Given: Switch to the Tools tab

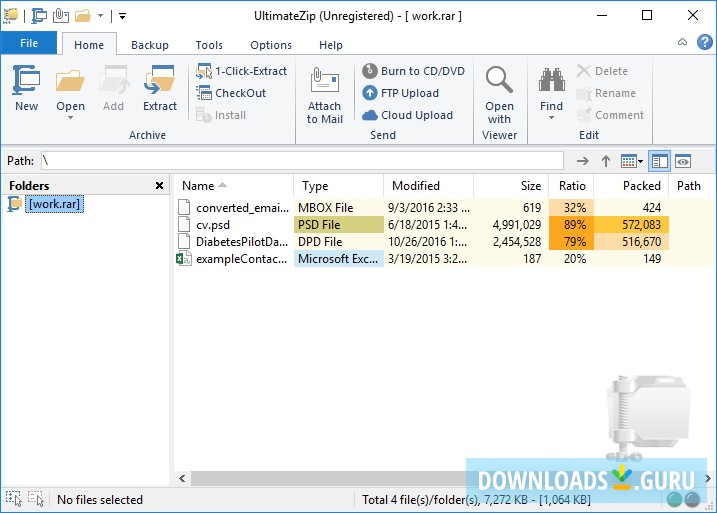Looking at the screenshot, I should coord(209,45).
